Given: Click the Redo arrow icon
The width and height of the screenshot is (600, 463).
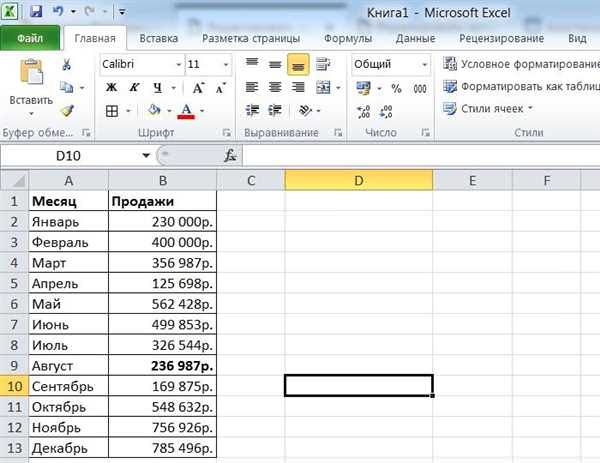Looking at the screenshot, I should click(x=89, y=11).
